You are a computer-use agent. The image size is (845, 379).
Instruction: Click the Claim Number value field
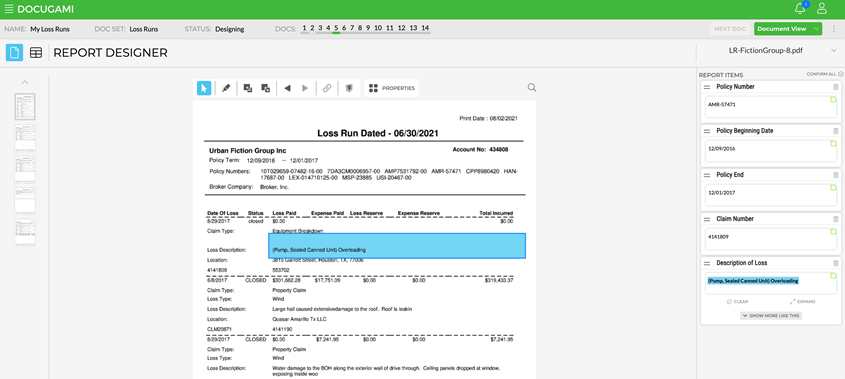pyautogui.click(x=771, y=238)
